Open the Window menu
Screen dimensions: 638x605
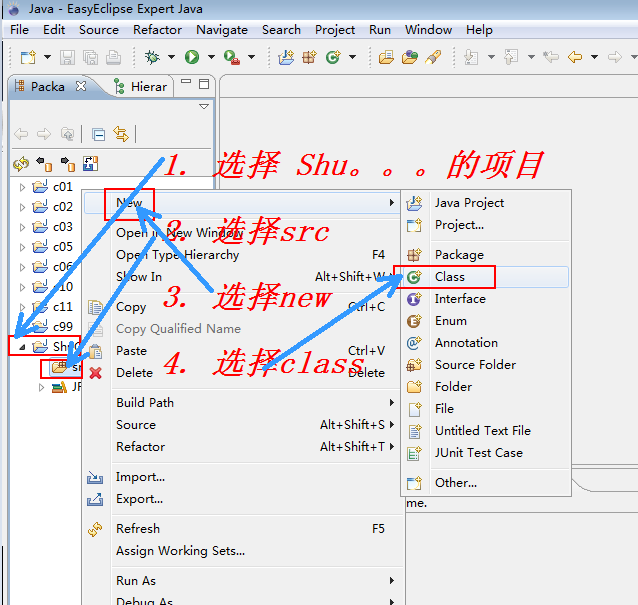[x=428, y=30]
